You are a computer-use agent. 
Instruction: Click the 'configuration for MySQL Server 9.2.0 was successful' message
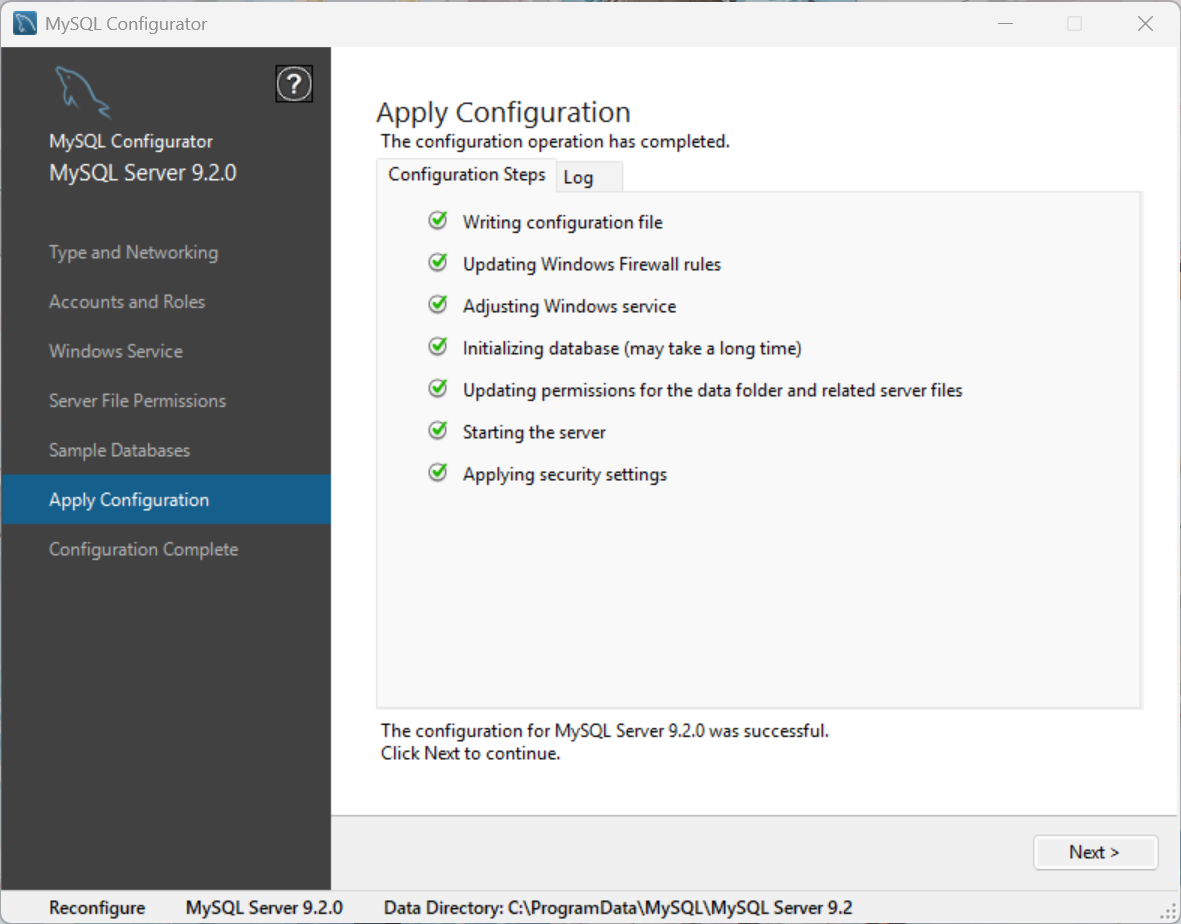pos(604,730)
